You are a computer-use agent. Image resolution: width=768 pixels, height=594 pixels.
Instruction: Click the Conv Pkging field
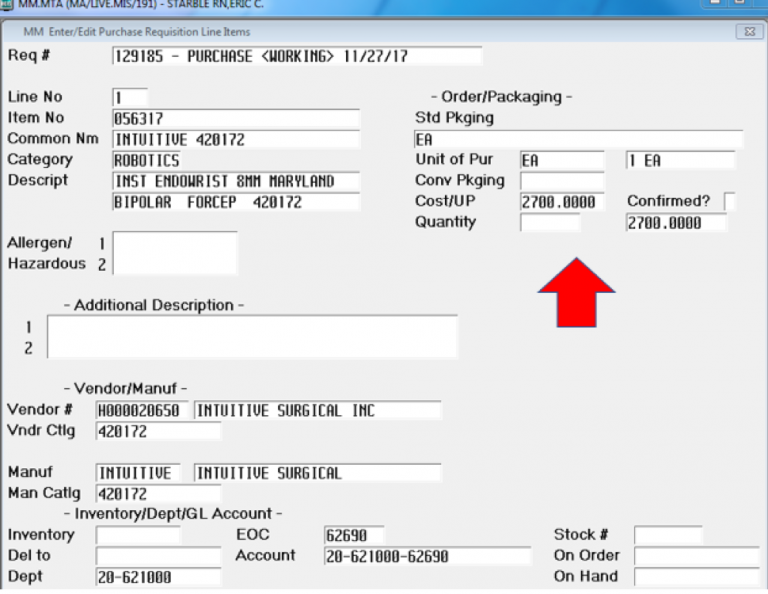coord(562,181)
